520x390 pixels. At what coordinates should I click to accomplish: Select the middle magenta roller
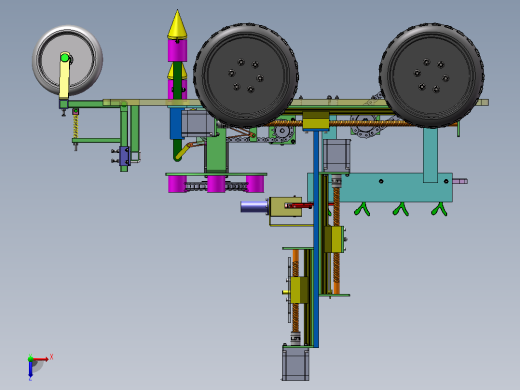click(216, 184)
